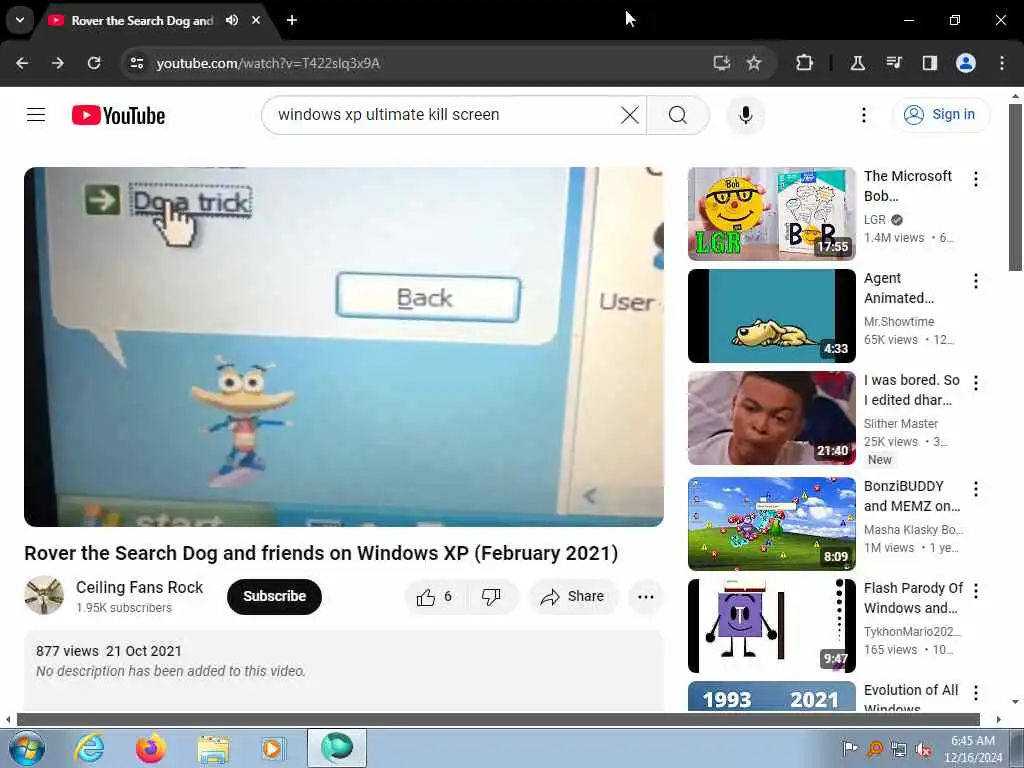Open Chrome Labs flask icon

click(x=857, y=63)
